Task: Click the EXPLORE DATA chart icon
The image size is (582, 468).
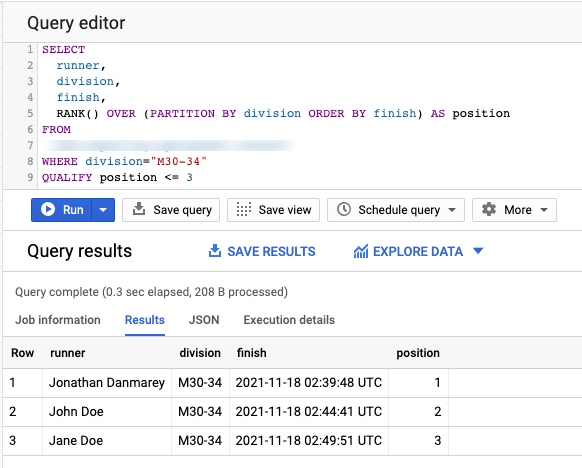Action: click(x=361, y=251)
